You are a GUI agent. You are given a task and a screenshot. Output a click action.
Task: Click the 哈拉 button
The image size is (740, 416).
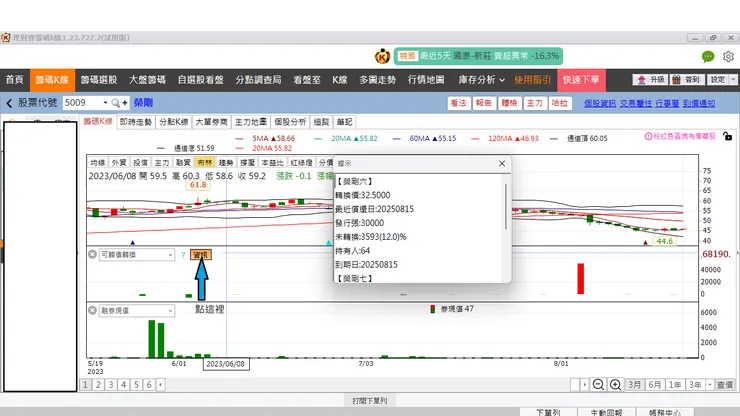pos(560,103)
